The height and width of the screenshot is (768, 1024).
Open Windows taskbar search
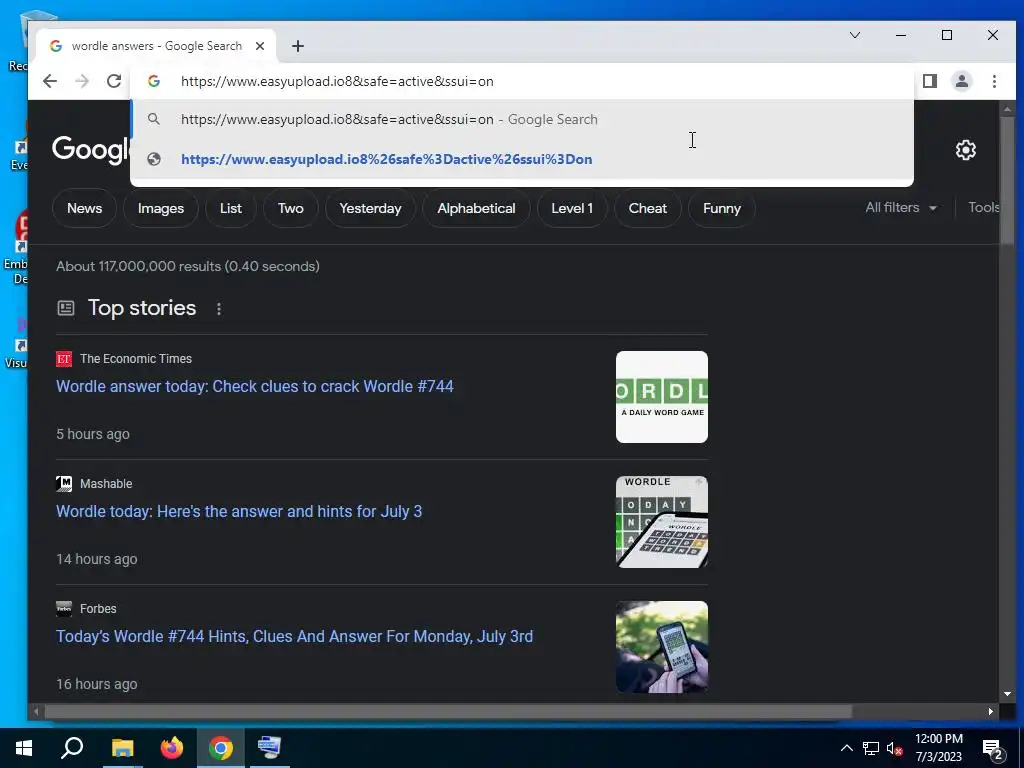pyautogui.click(x=72, y=748)
